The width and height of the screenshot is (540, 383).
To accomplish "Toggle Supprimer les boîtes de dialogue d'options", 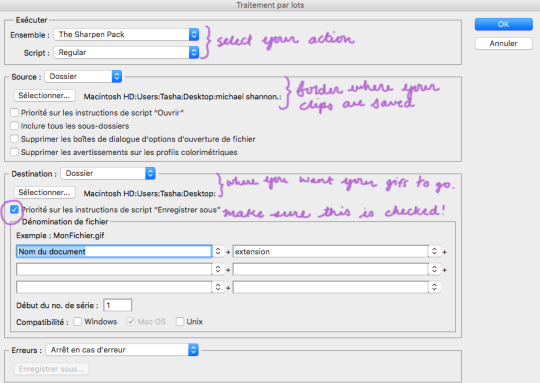I will point(14,139).
